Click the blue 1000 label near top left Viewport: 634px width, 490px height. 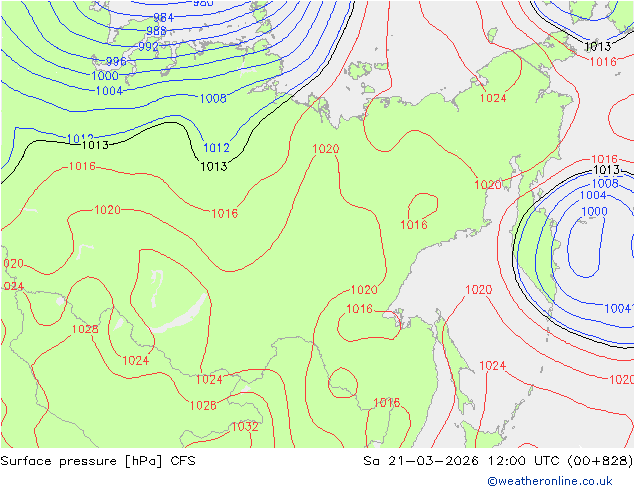pos(105,76)
